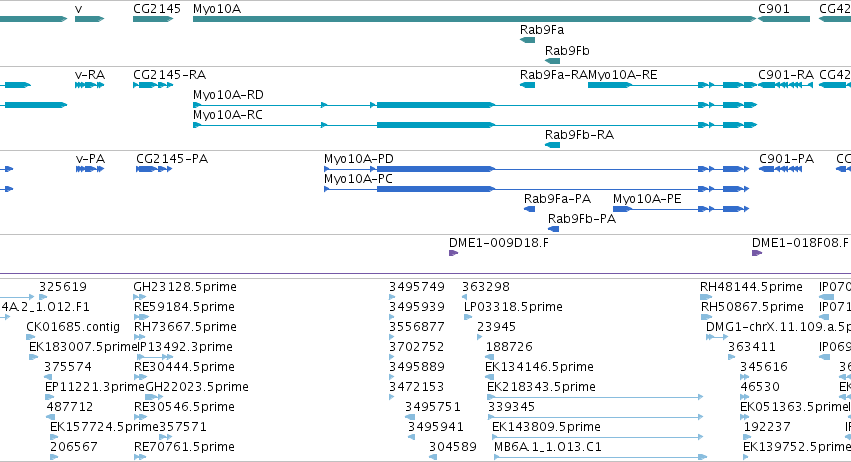Select the C901 gene glyph

point(784,19)
